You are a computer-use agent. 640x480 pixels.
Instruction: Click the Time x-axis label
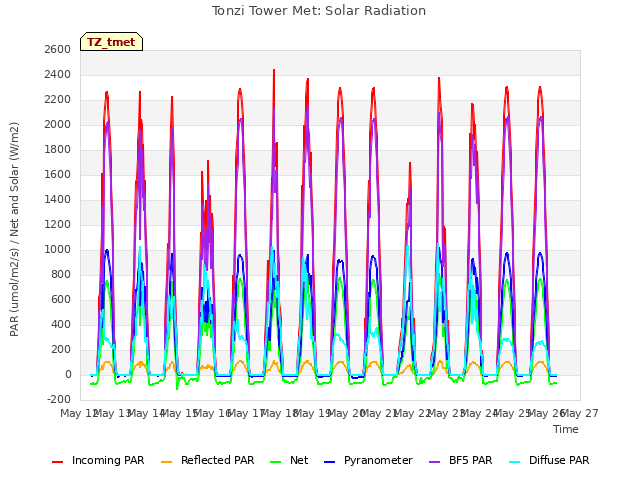[x=566, y=429]
